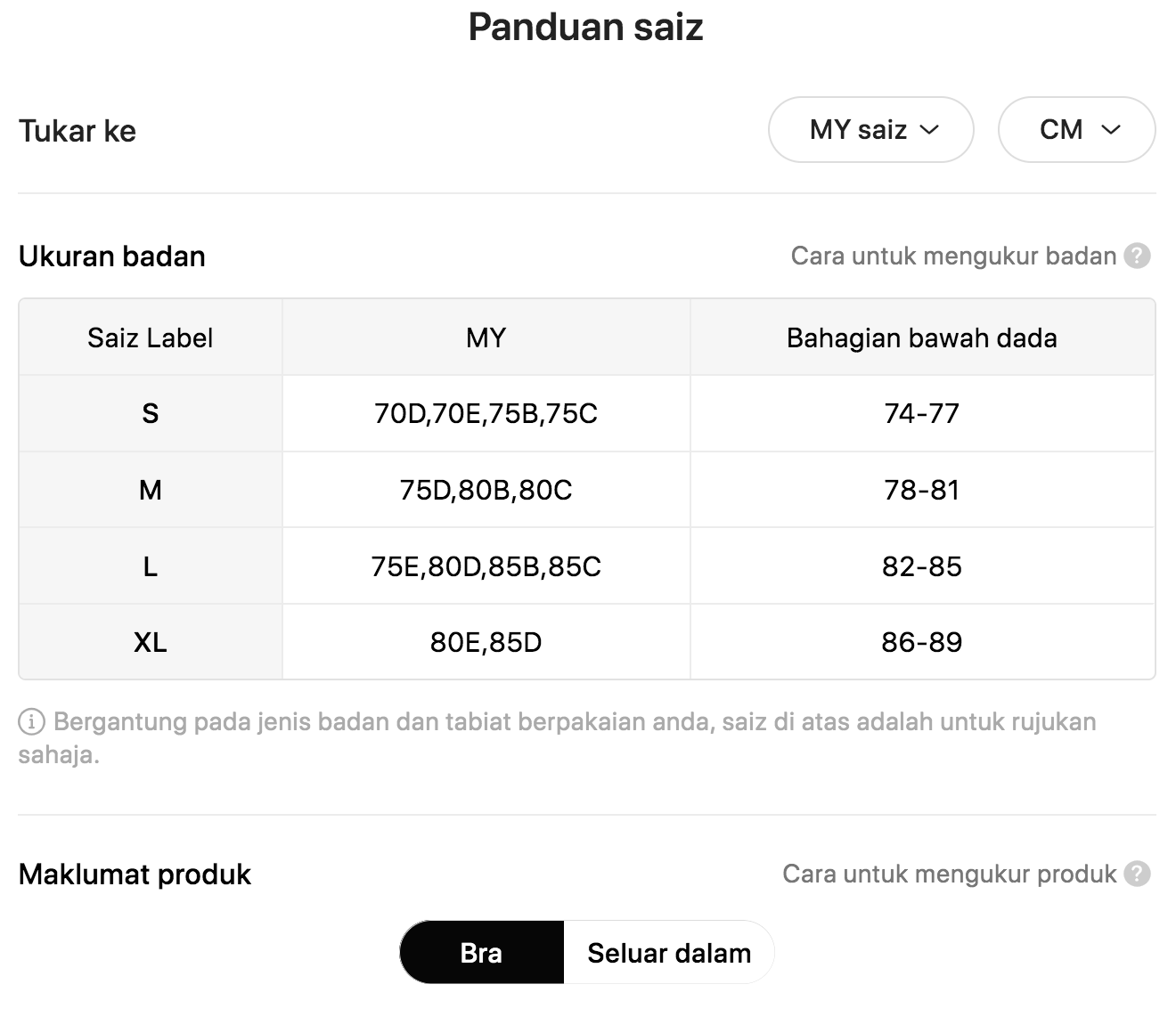Viewport: 1176px width, 1033px height.
Task: Switch to the Bra tab
Action: click(482, 953)
